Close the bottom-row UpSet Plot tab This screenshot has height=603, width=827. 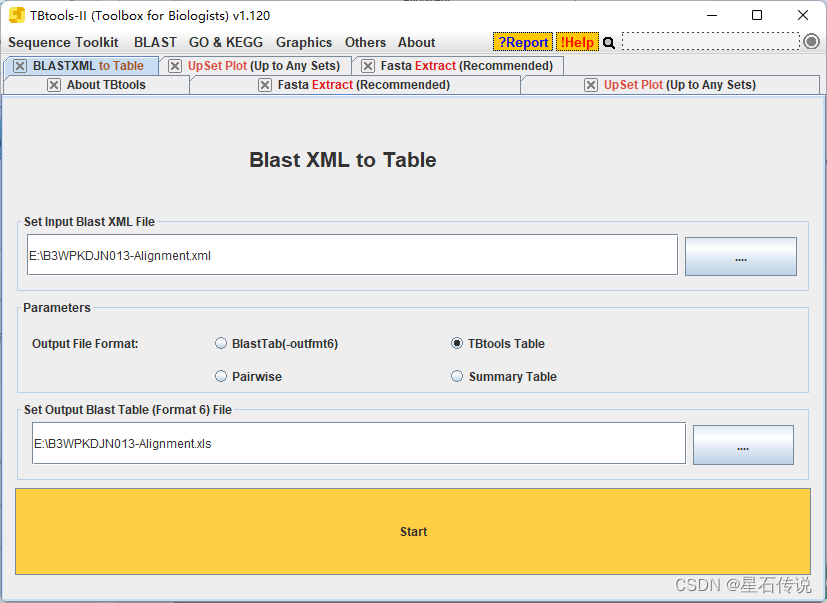[x=591, y=85]
